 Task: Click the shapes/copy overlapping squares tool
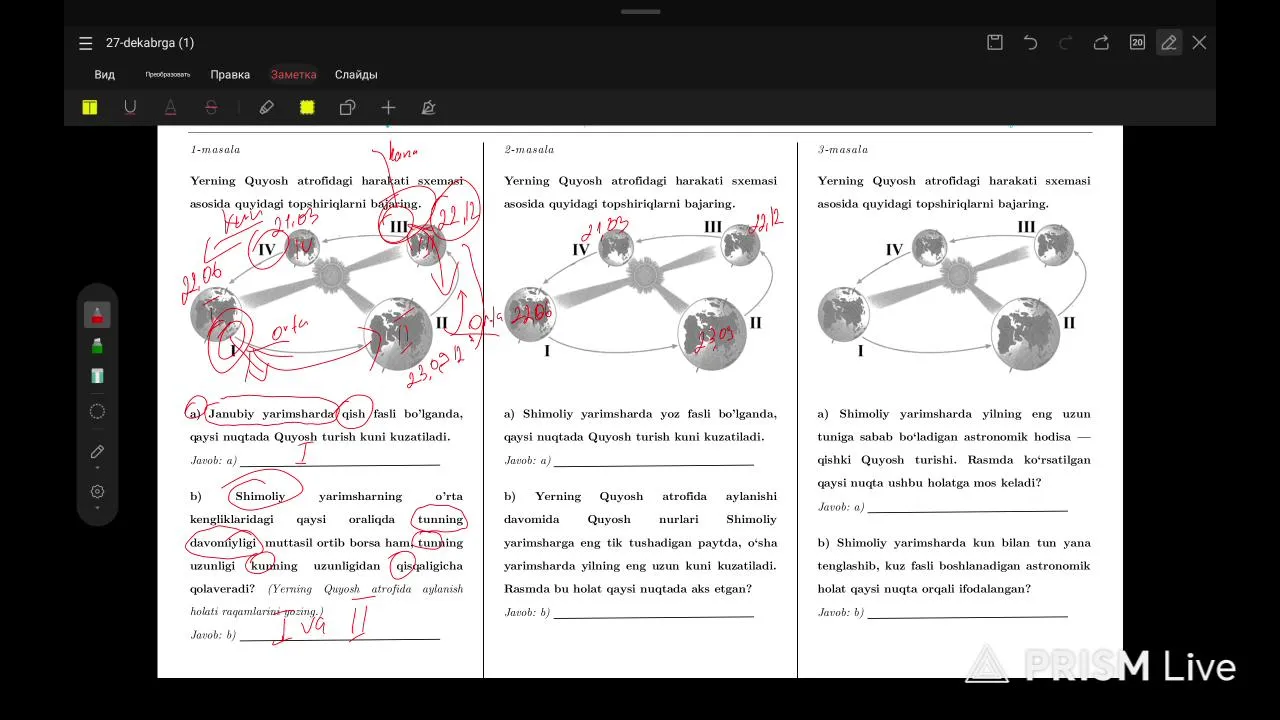tap(347, 107)
